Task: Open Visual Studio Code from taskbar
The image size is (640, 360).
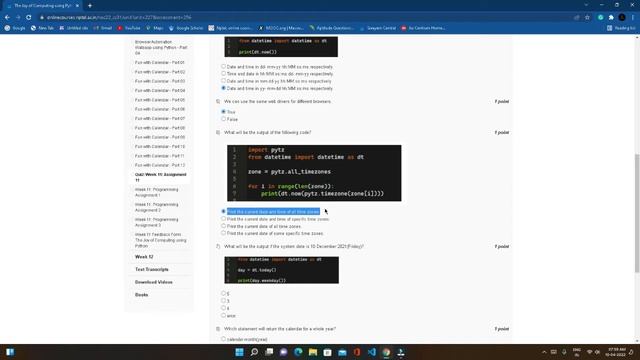Action: 372,352
